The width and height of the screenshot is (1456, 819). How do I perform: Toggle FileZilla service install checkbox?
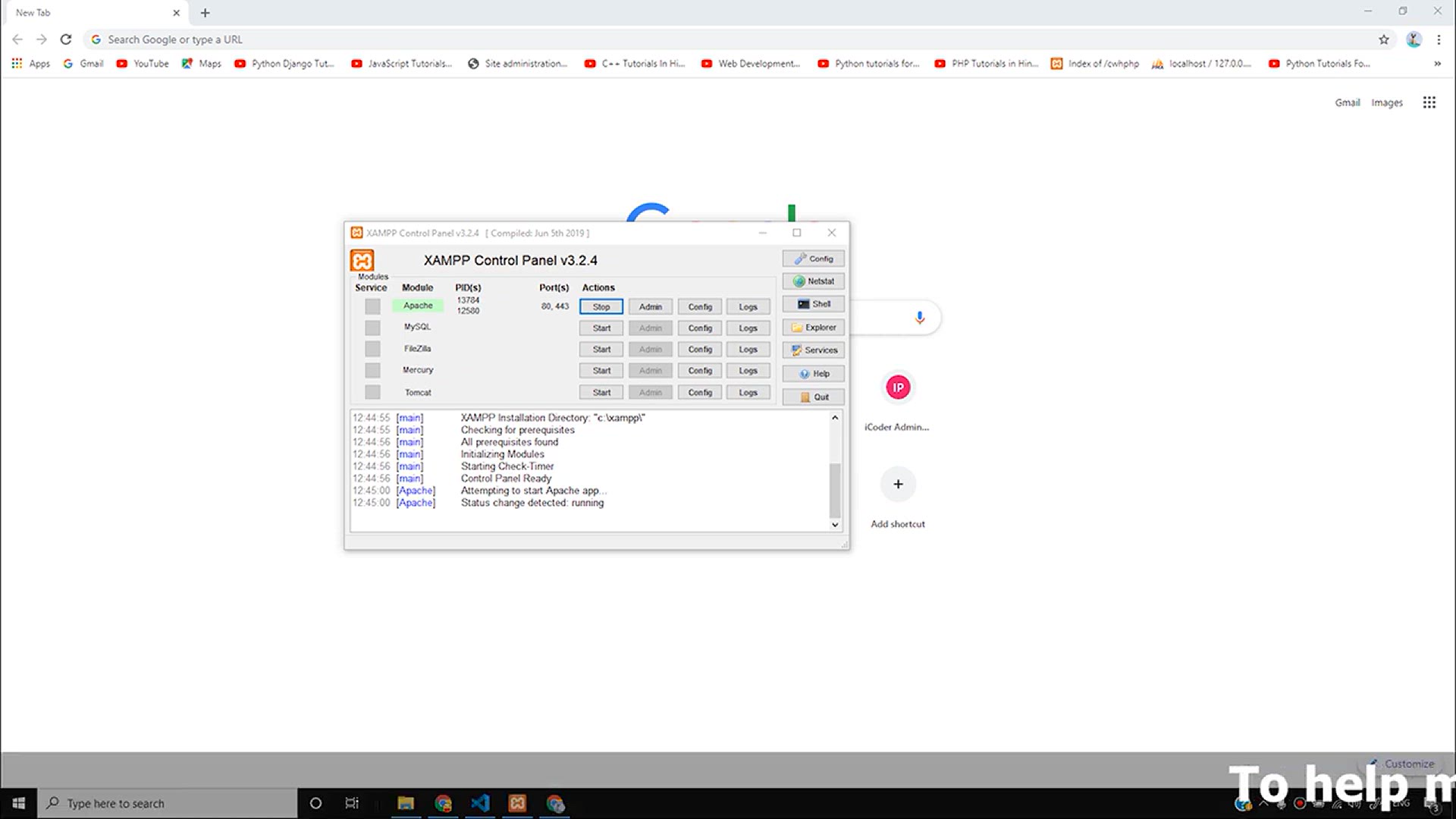[x=372, y=349]
